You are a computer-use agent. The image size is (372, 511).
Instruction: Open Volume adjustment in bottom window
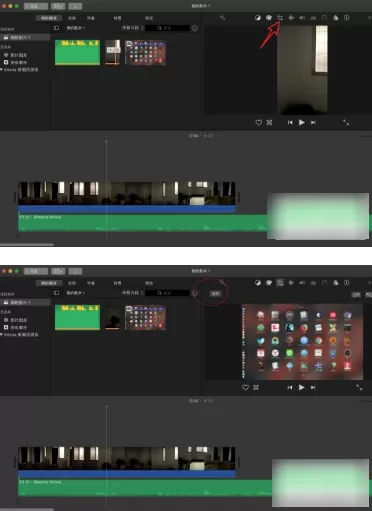302,283
